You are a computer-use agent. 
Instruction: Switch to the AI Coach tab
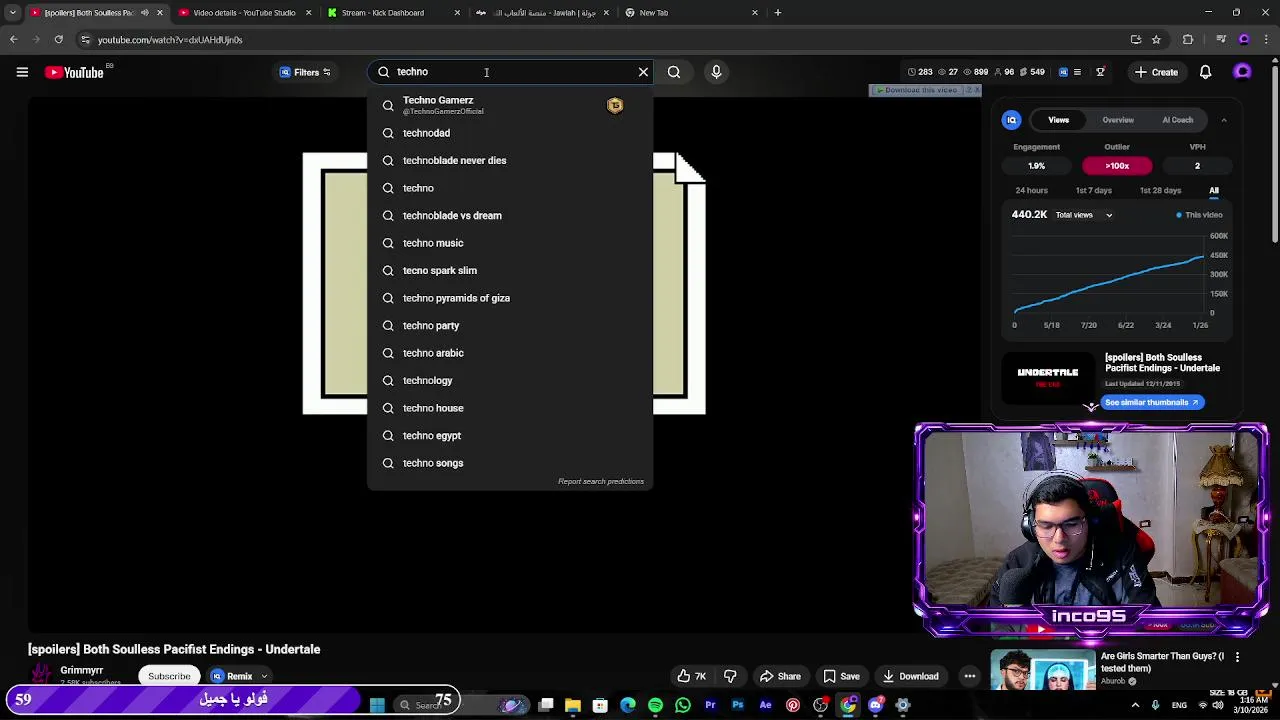[x=1177, y=120]
